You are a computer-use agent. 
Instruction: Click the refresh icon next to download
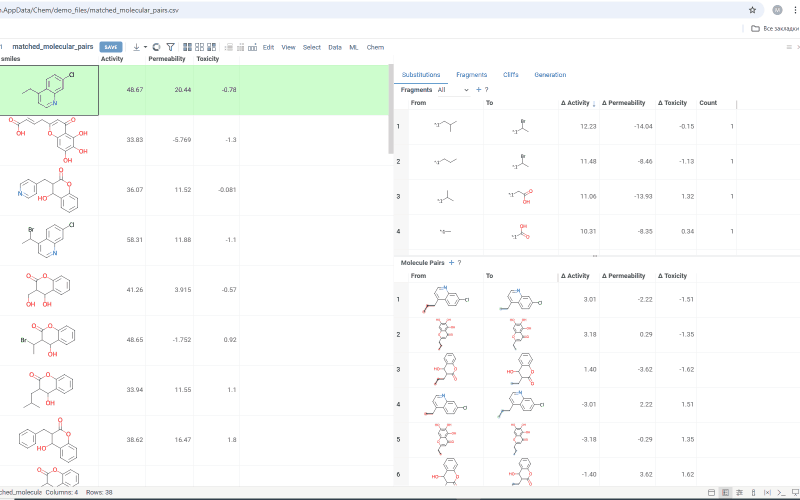[156, 47]
